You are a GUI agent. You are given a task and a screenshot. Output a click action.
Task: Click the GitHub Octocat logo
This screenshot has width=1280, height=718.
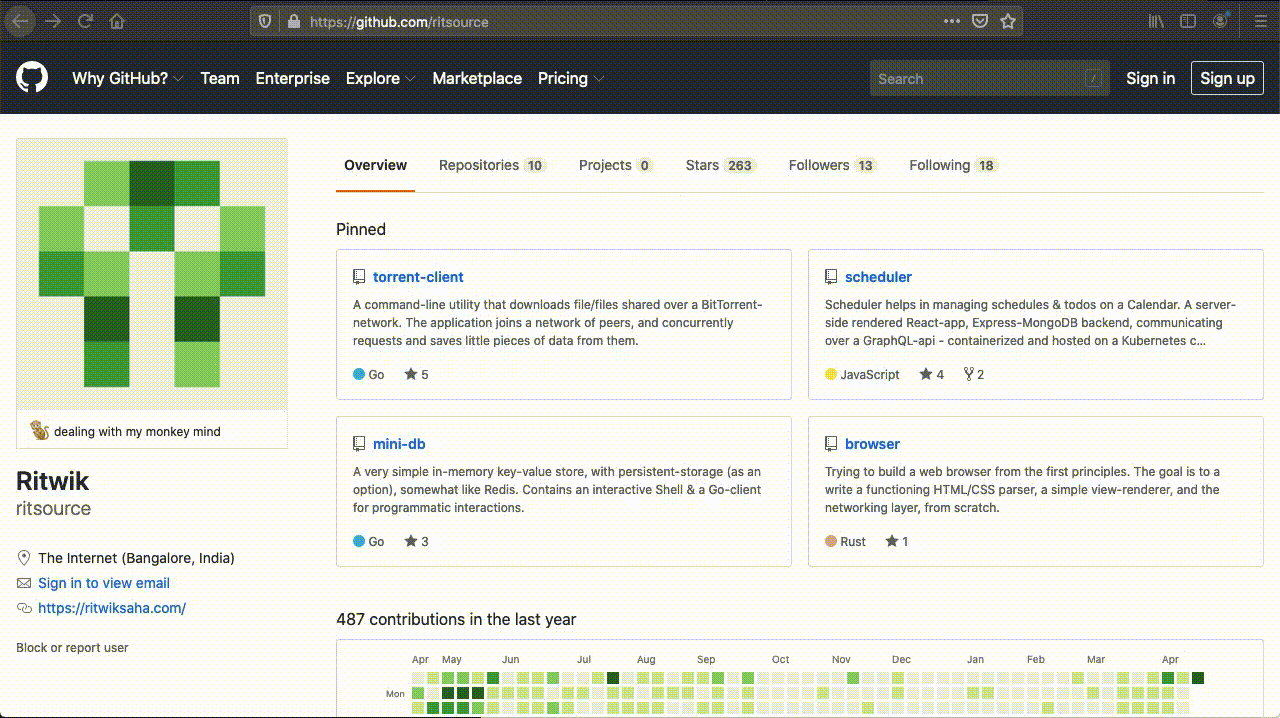click(32, 78)
